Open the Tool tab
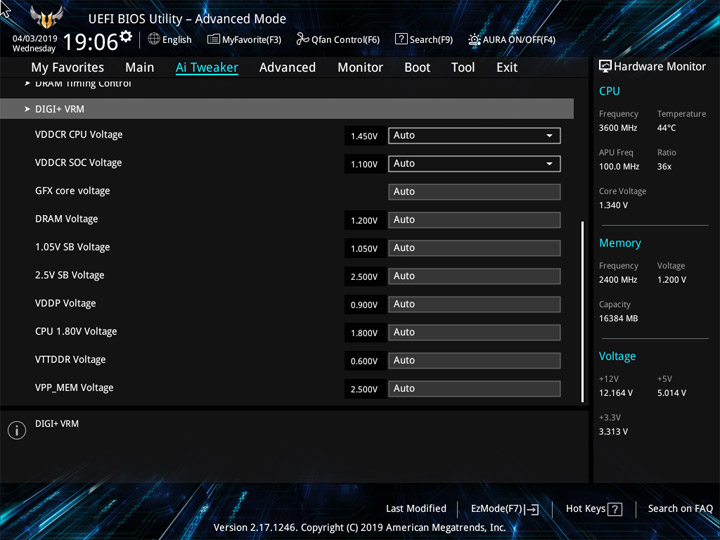Image resolution: width=720 pixels, height=540 pixels. click(463, 68)
